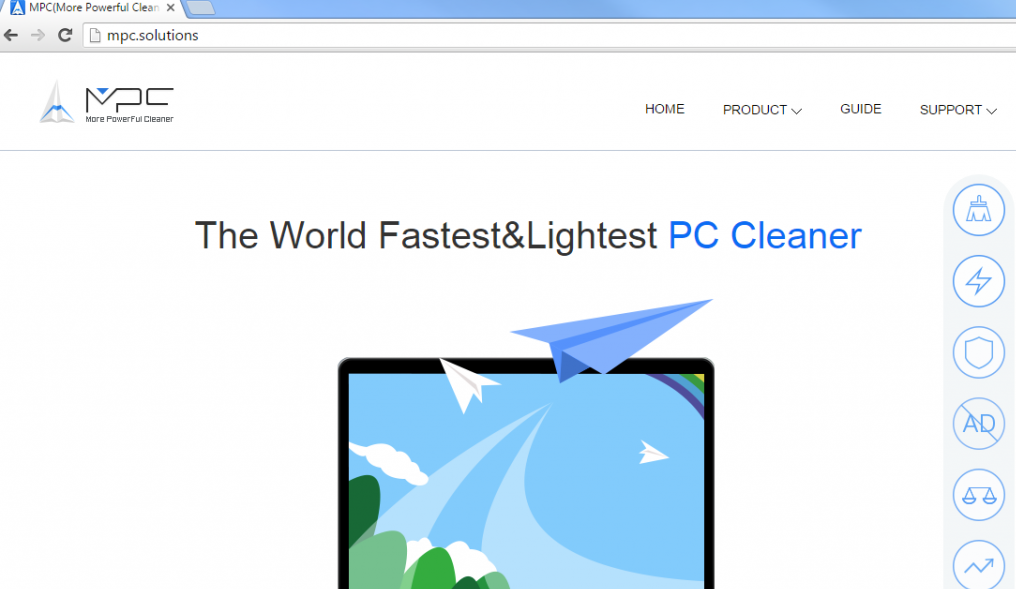
Task: Expand the SUPPORT dropdown menu
Action: pos(958,110)
